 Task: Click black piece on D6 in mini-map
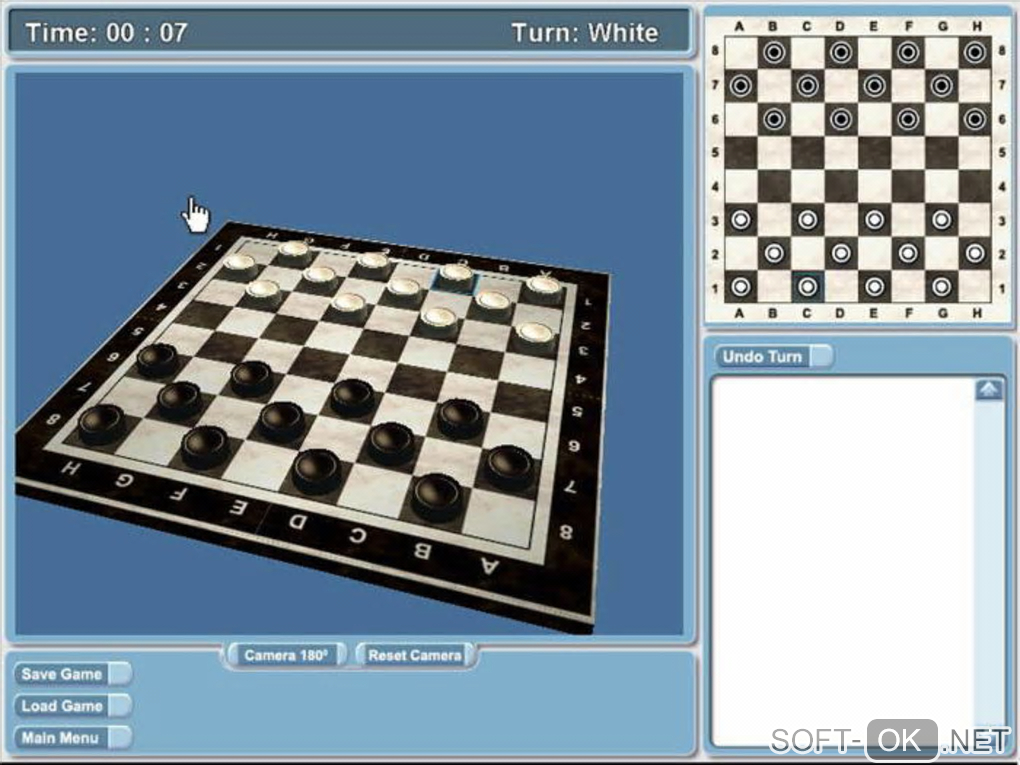pos(841,118)
